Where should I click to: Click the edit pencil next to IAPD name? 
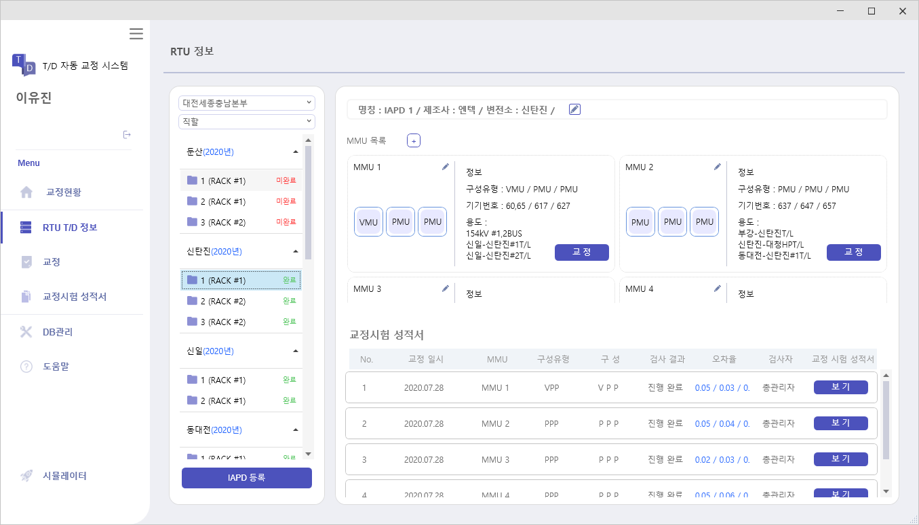coord(574,109)
